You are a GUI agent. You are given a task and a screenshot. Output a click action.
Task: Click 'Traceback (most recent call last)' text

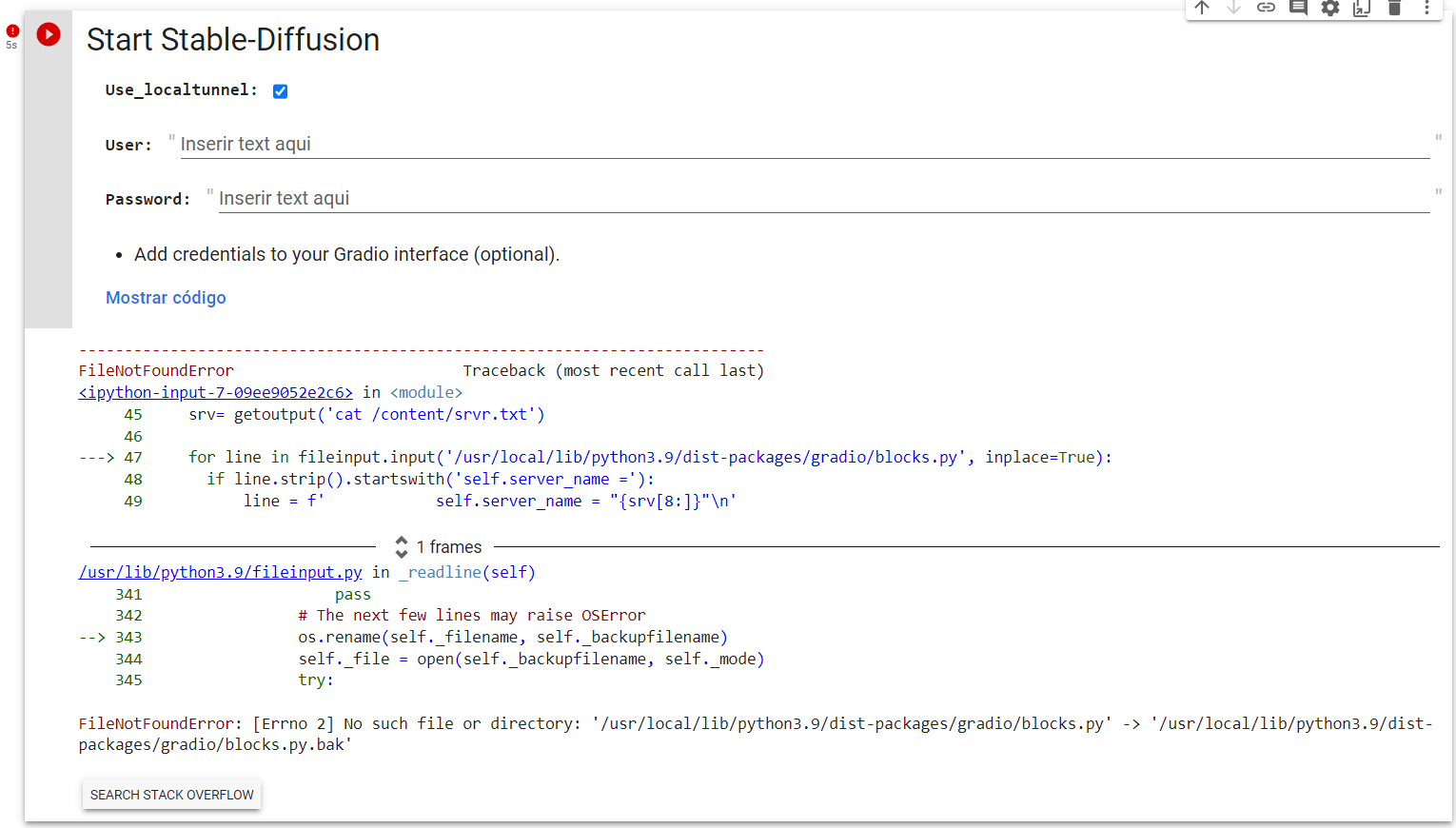pyautogui.click(x=614, y=370)
